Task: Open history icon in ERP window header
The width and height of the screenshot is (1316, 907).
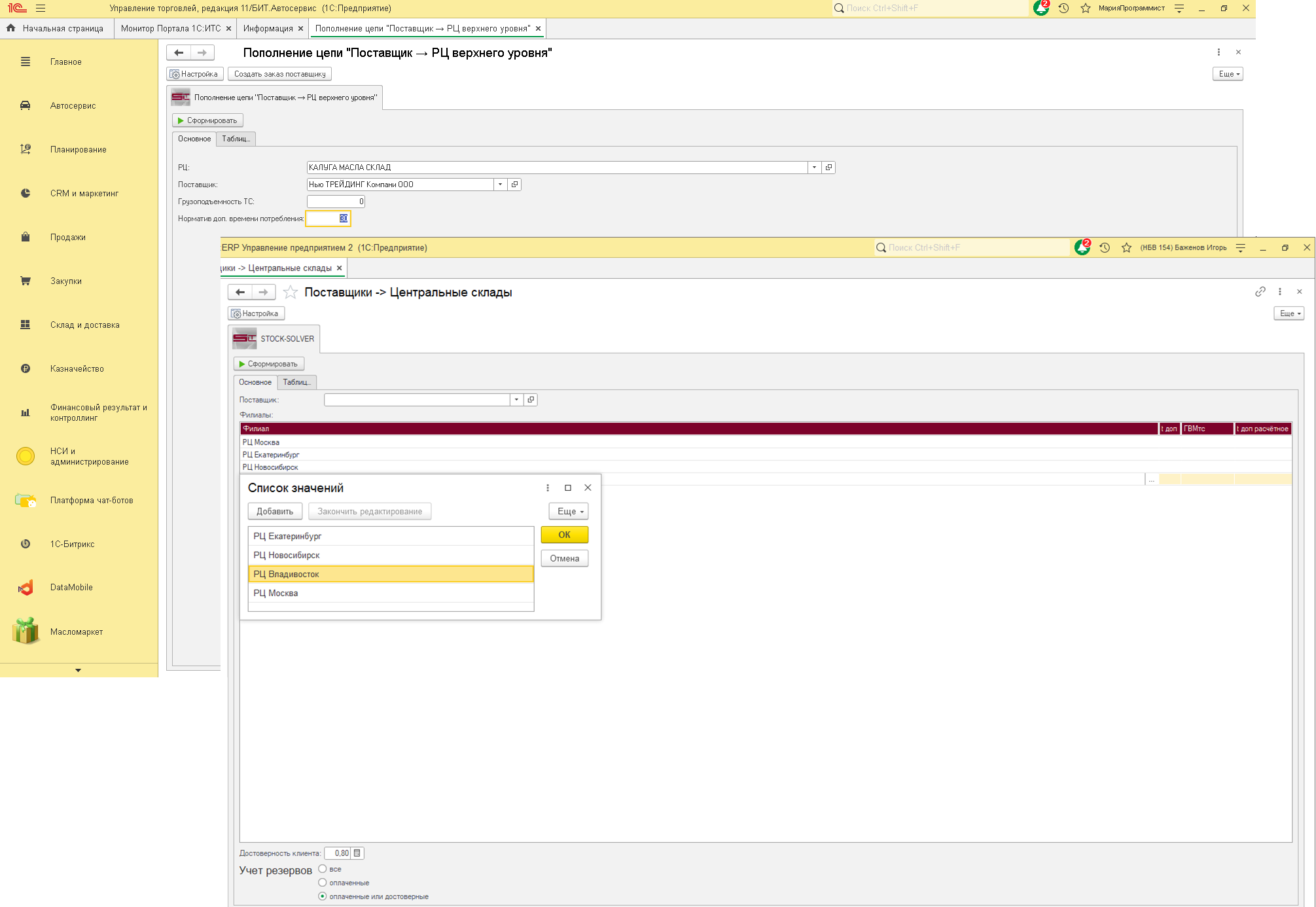Action: pyautogui.click(x=1104, y=247)
